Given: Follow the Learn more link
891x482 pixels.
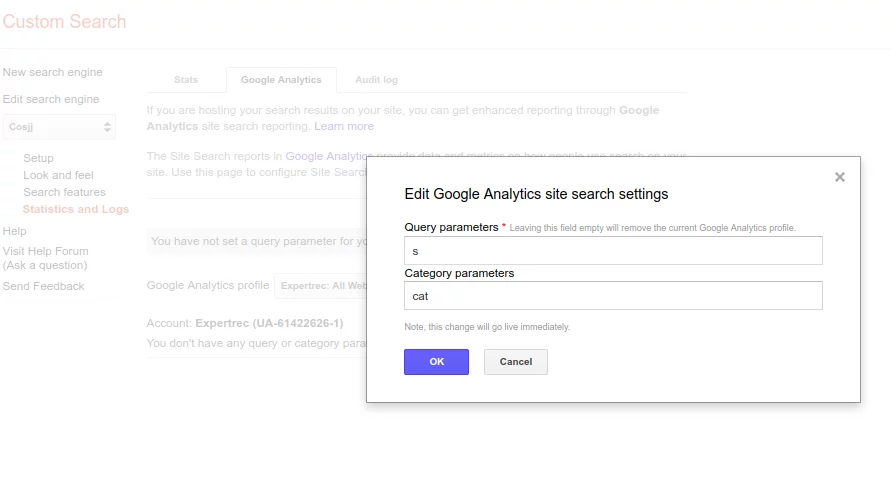Looking at the screenshot, I should [x=343, y=126].
